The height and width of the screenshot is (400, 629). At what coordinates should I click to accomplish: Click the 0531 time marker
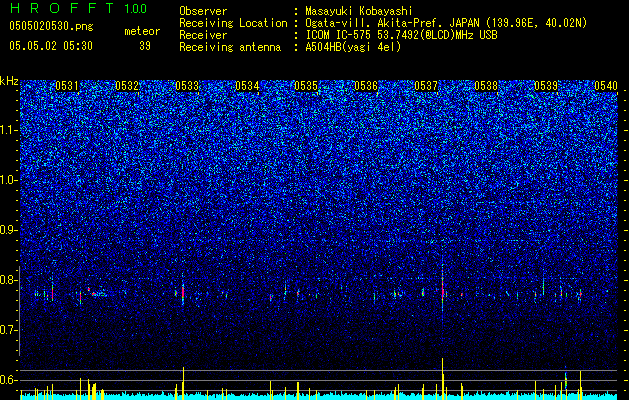click(67, 86)
